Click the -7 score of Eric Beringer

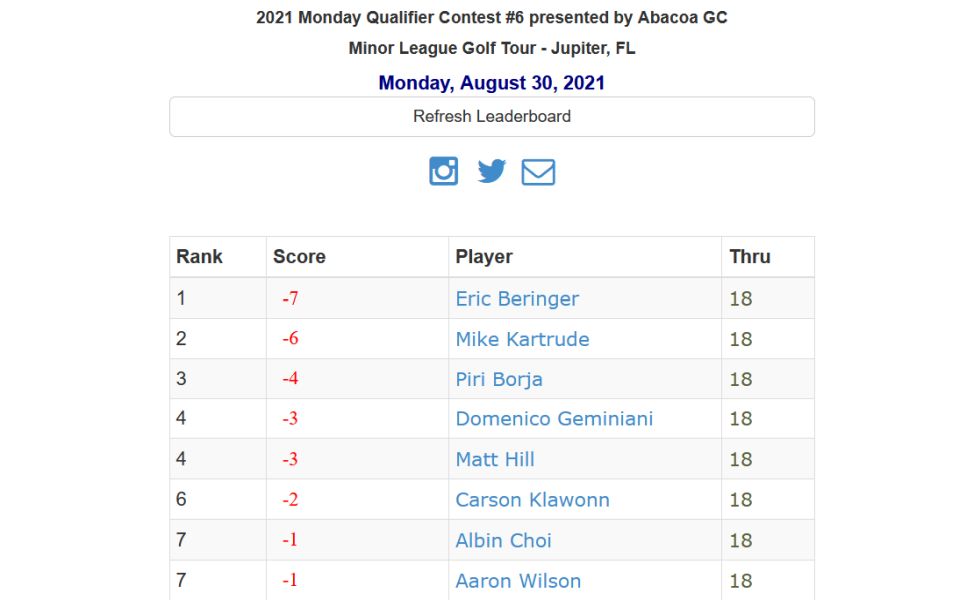coord(290,298)
